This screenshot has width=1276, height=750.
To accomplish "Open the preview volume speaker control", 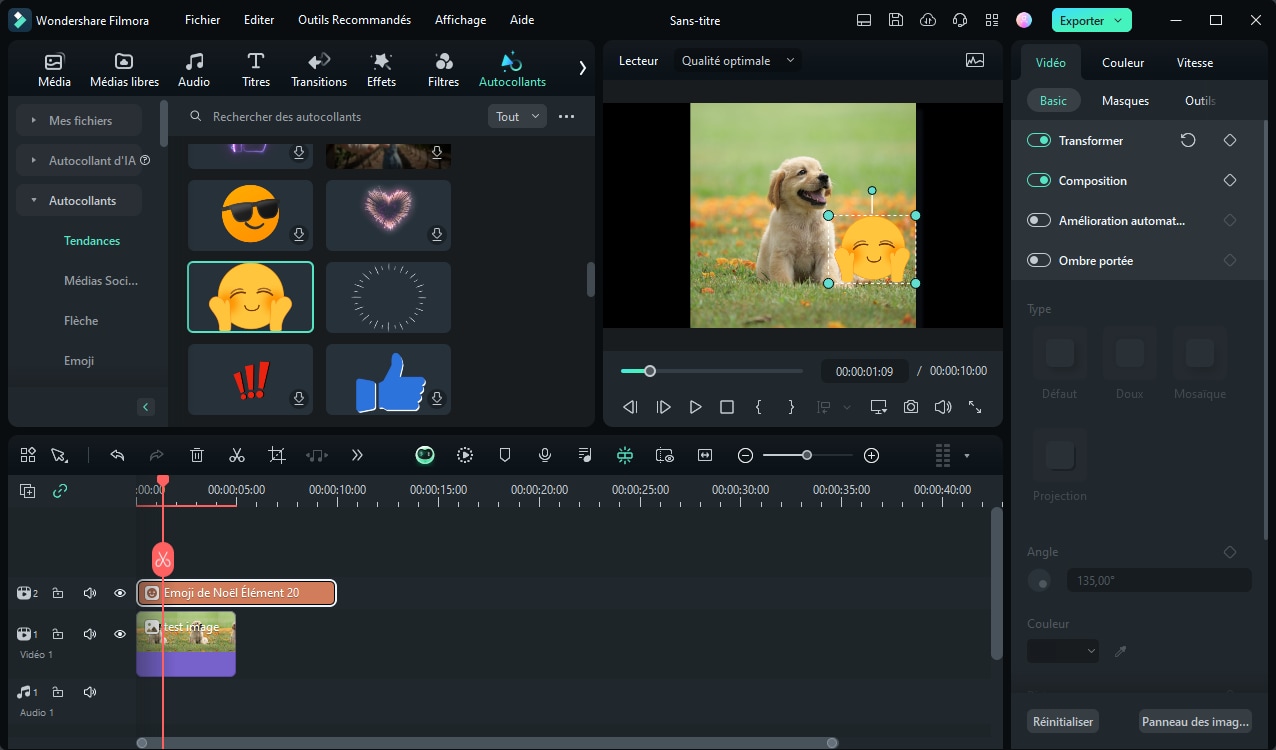I will tap(943, 407).
